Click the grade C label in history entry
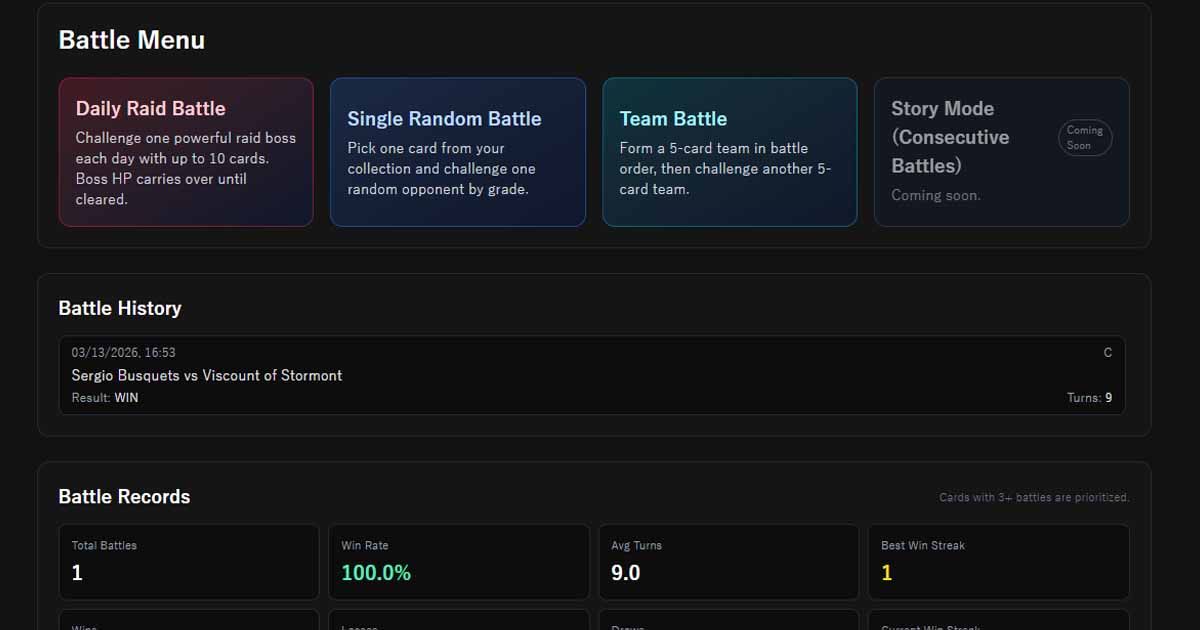The height and width of the screenshot is (630, 1200). 1107,353
